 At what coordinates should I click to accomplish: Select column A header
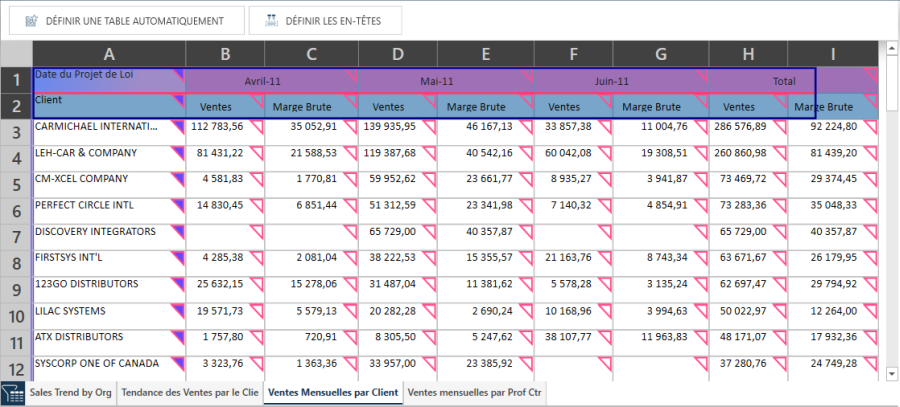pos(108,54)
